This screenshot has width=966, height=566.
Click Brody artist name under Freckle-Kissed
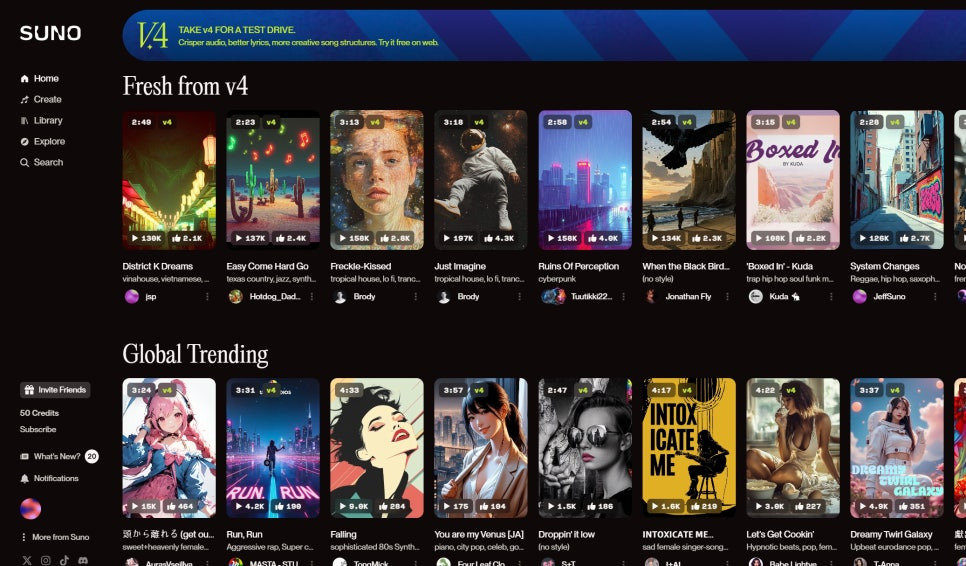coord(364,296)
